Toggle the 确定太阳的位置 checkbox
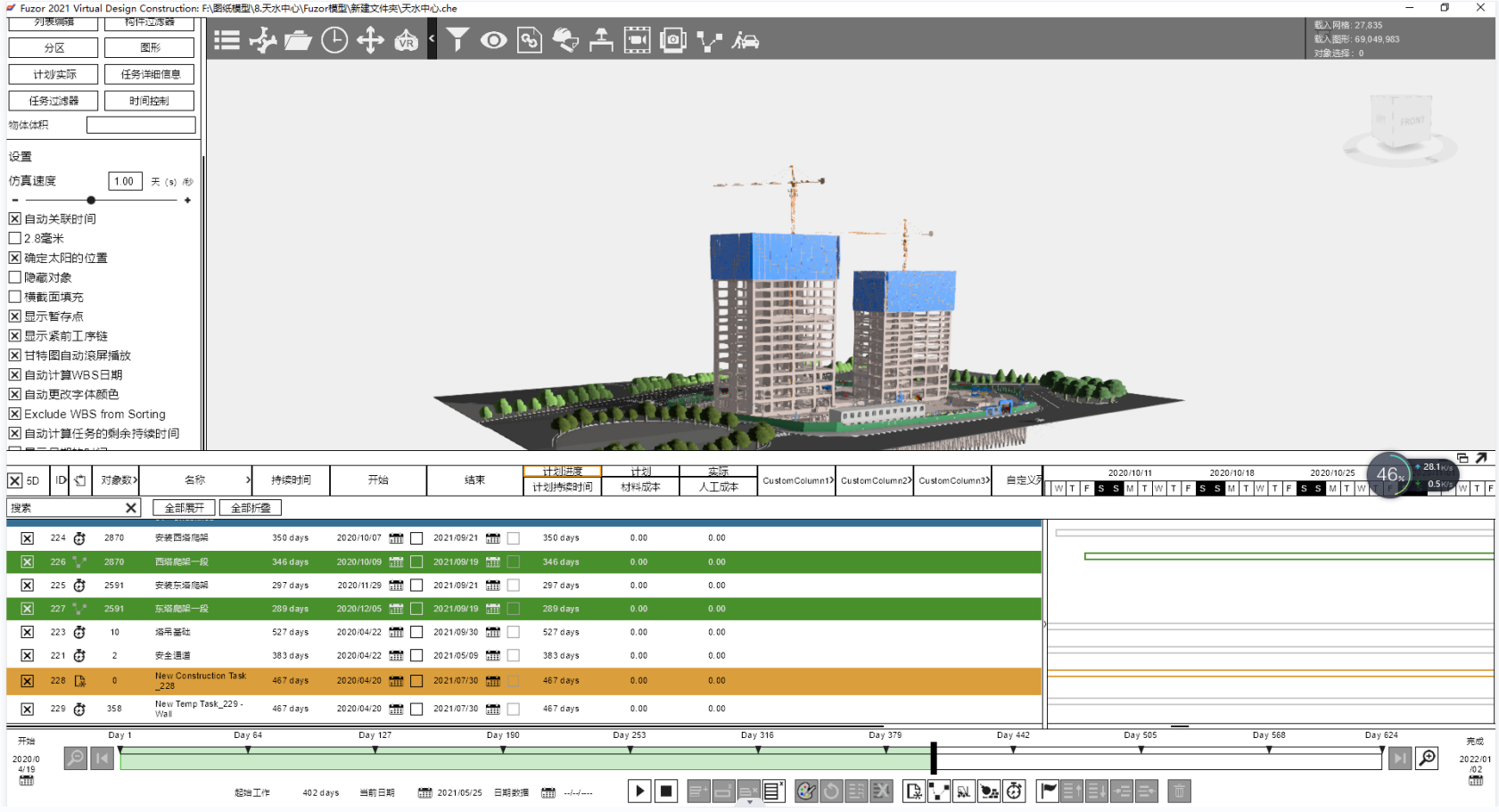This screenshot has height=812, width=1499. point(15,258)
